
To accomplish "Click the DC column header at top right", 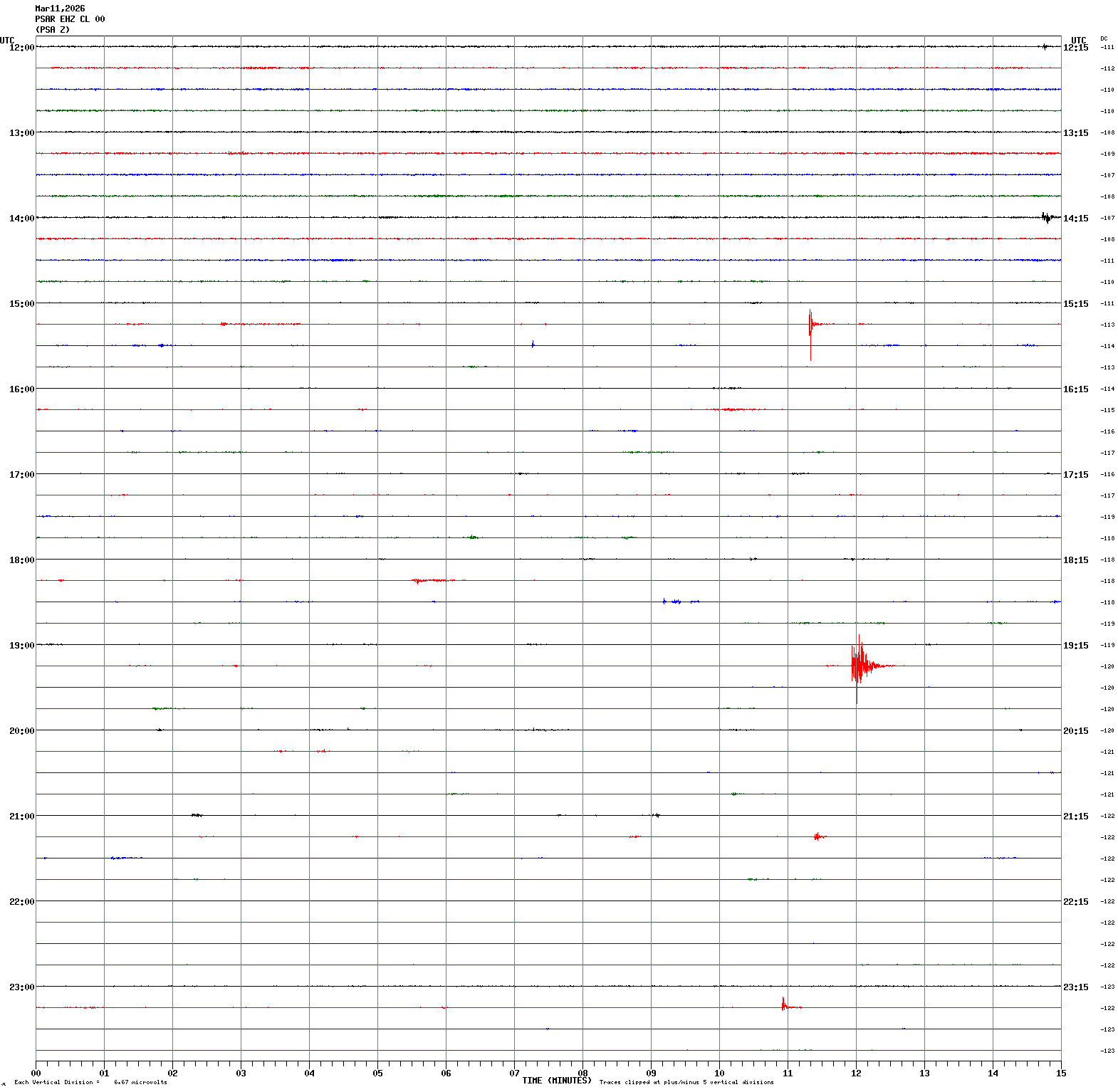I will 1104,38.
